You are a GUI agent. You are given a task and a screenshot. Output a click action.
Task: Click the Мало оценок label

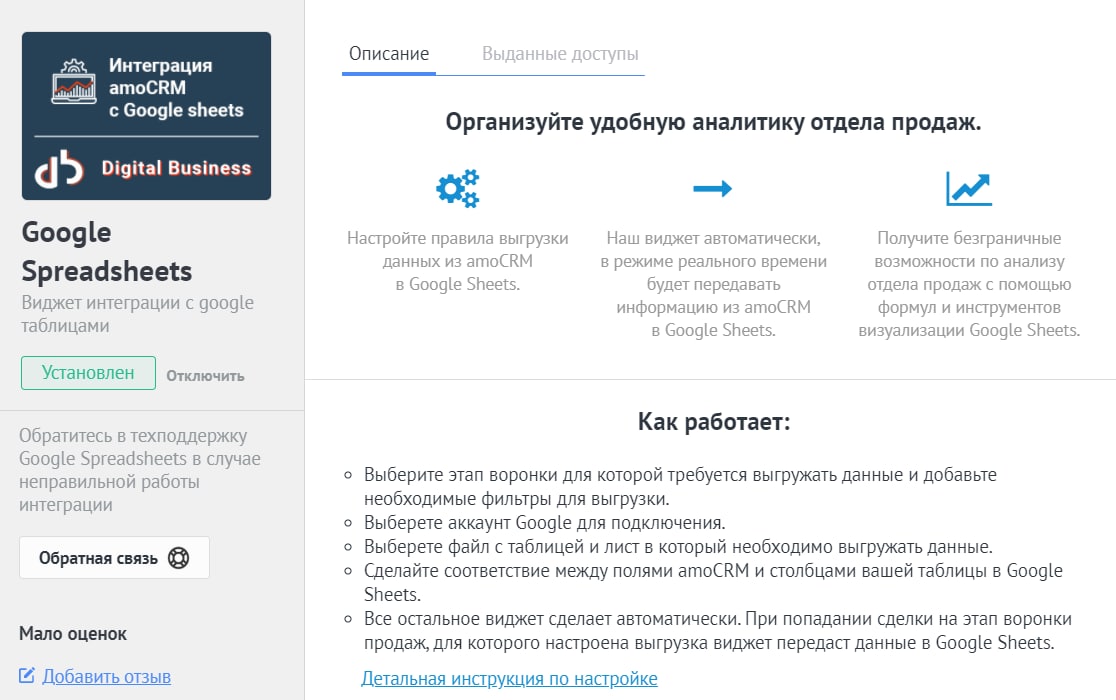click(x=73, y=634)
